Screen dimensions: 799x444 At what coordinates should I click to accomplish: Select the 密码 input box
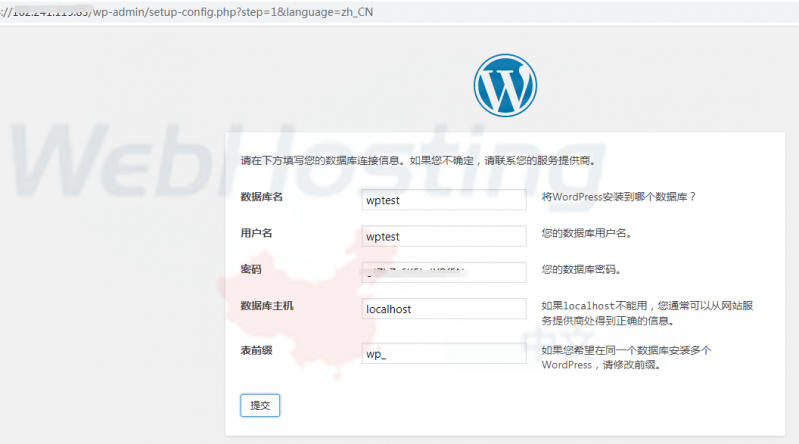click(x=443, y=272)
